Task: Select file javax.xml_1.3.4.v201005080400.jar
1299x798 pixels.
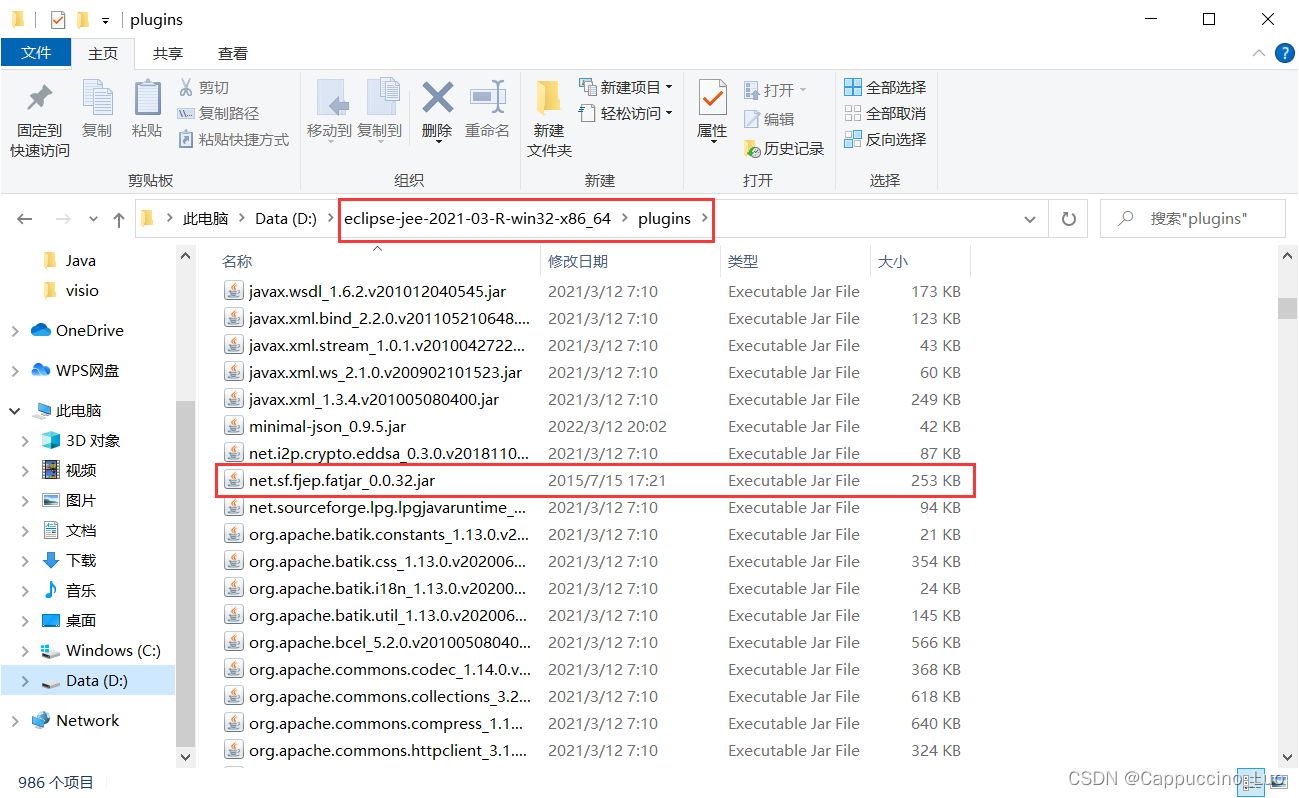Action: (374, 400)
